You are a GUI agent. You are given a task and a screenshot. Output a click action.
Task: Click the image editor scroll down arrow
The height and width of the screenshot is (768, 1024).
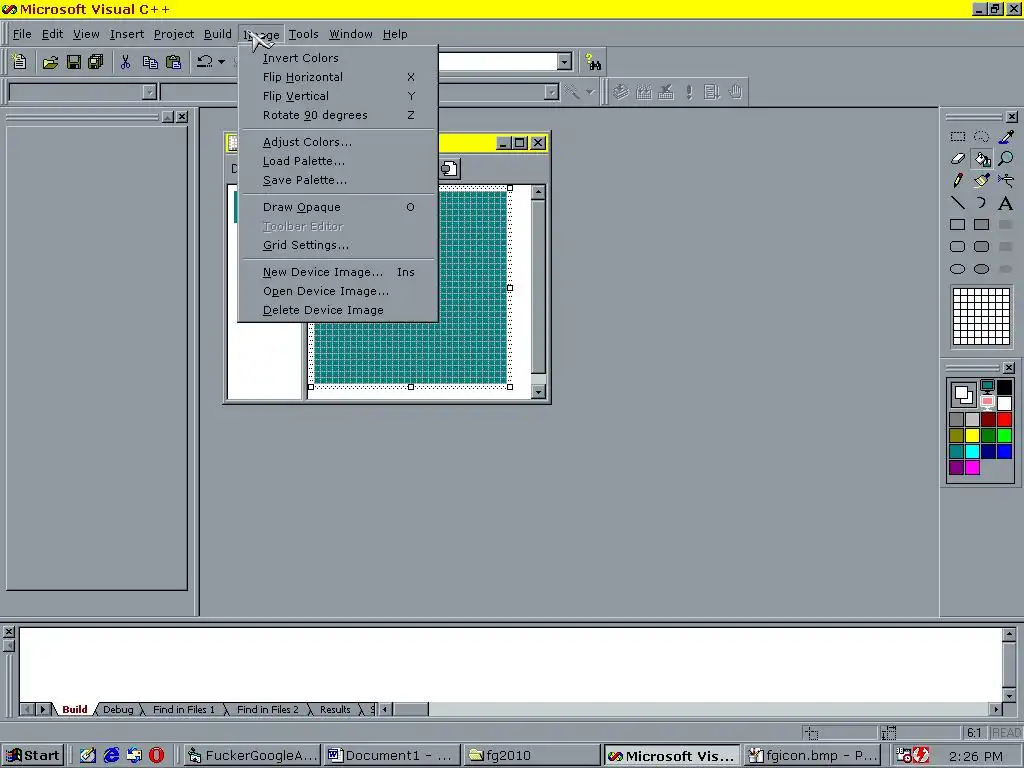point(538,392)
